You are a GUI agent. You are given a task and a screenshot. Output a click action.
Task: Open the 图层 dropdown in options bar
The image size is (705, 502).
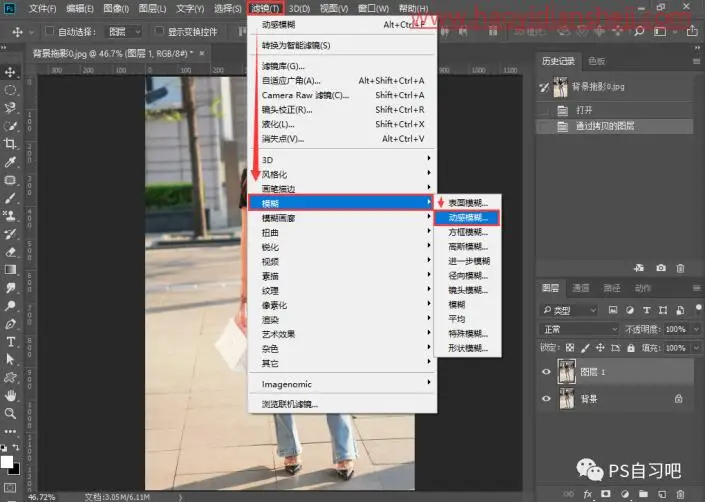124,31
